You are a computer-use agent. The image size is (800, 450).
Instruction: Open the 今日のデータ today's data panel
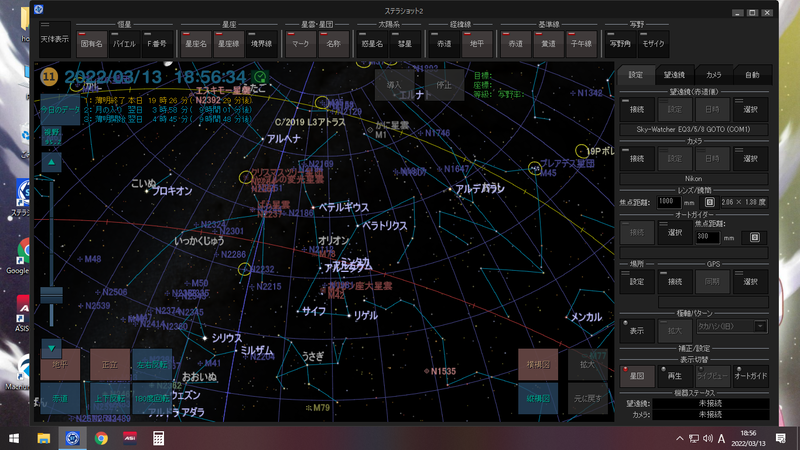[x=60, y=109]
